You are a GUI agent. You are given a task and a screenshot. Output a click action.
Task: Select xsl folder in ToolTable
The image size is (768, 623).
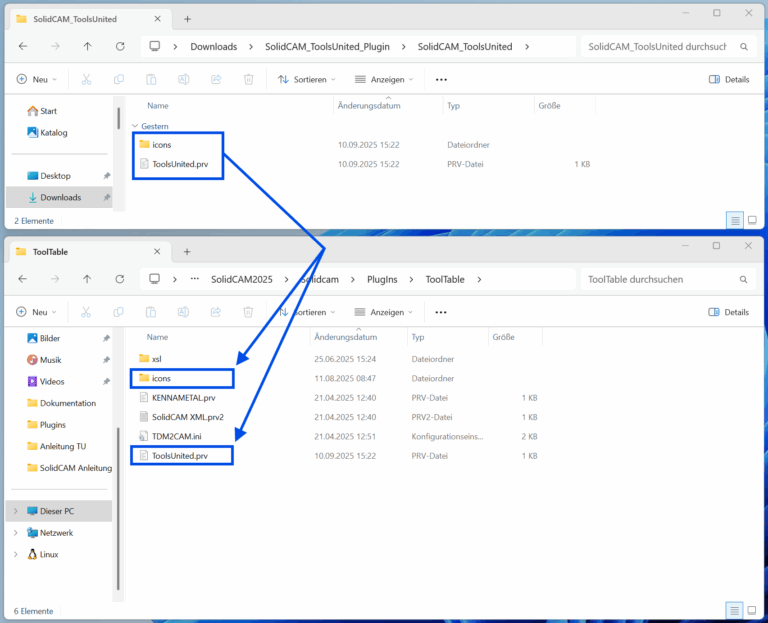[x=156, y=359]
